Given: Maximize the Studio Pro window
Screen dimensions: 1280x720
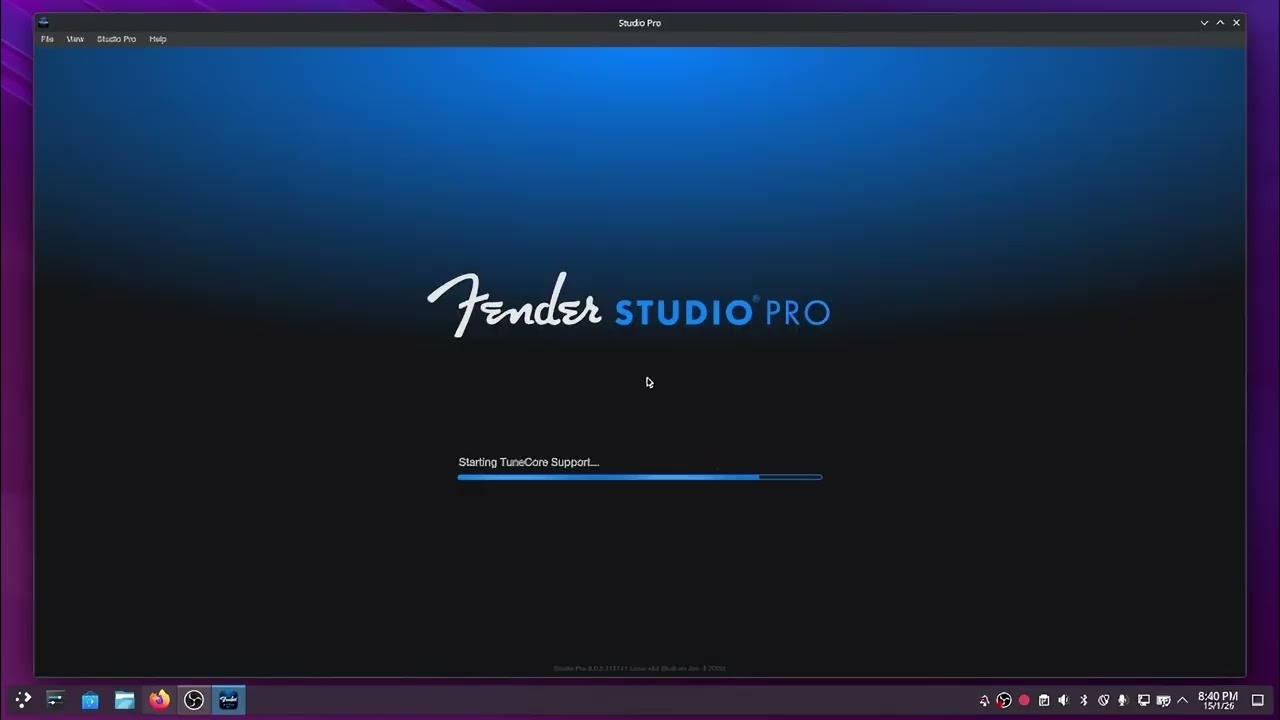Looking at the screenshot, I should (x=1220, y=22).
